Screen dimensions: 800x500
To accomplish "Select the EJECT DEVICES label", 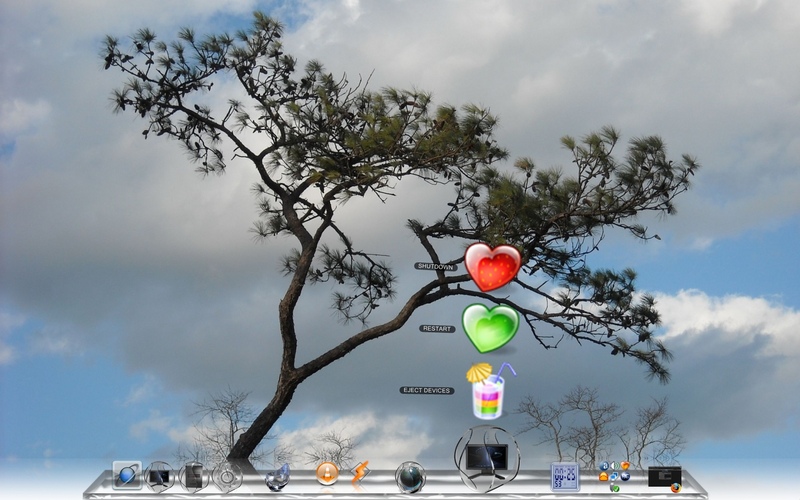I will click(427, 390).
